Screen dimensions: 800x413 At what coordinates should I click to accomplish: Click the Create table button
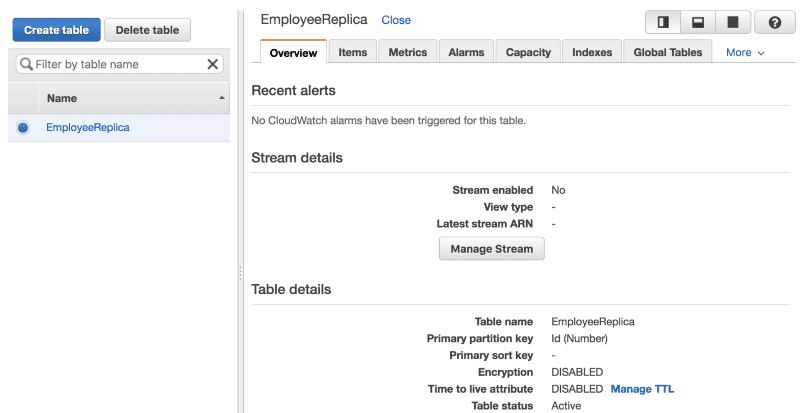click(x=56, y=30)
